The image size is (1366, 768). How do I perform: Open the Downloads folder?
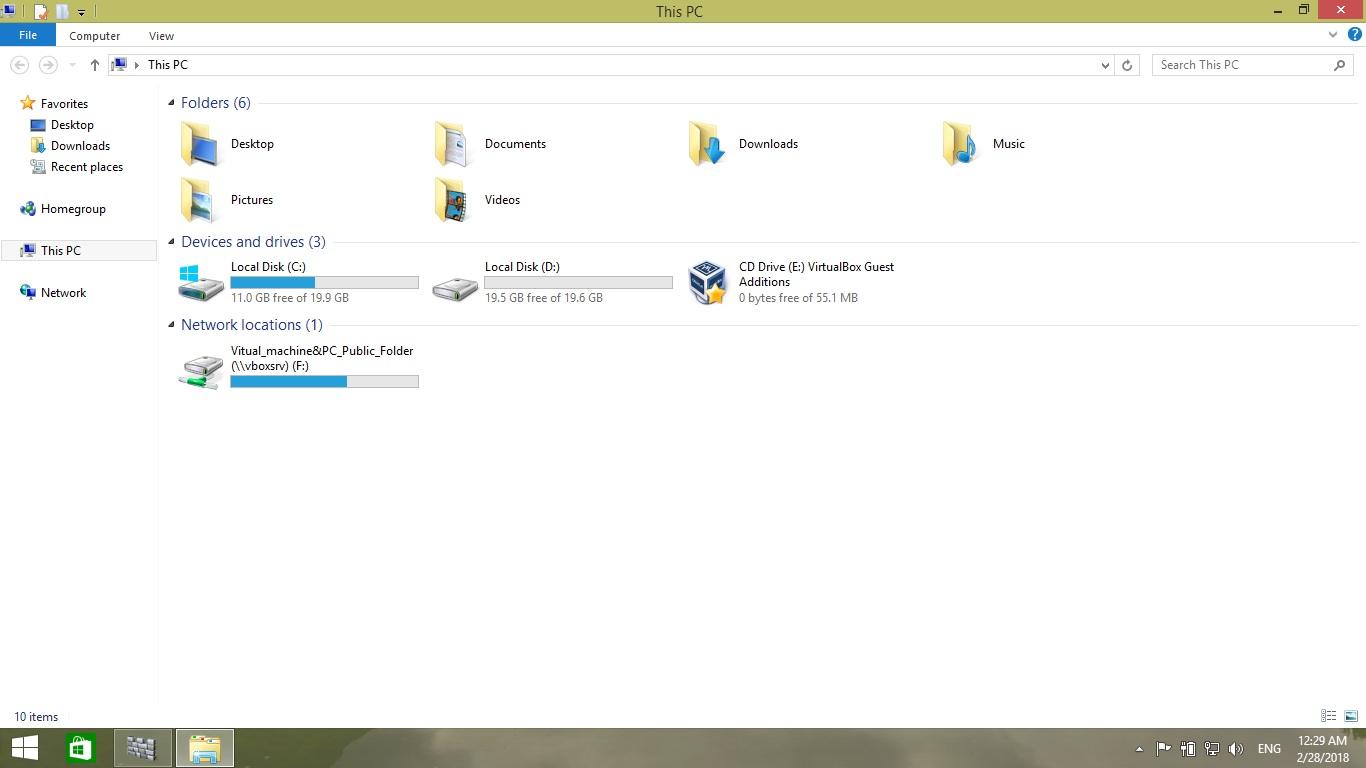point(767,143)
